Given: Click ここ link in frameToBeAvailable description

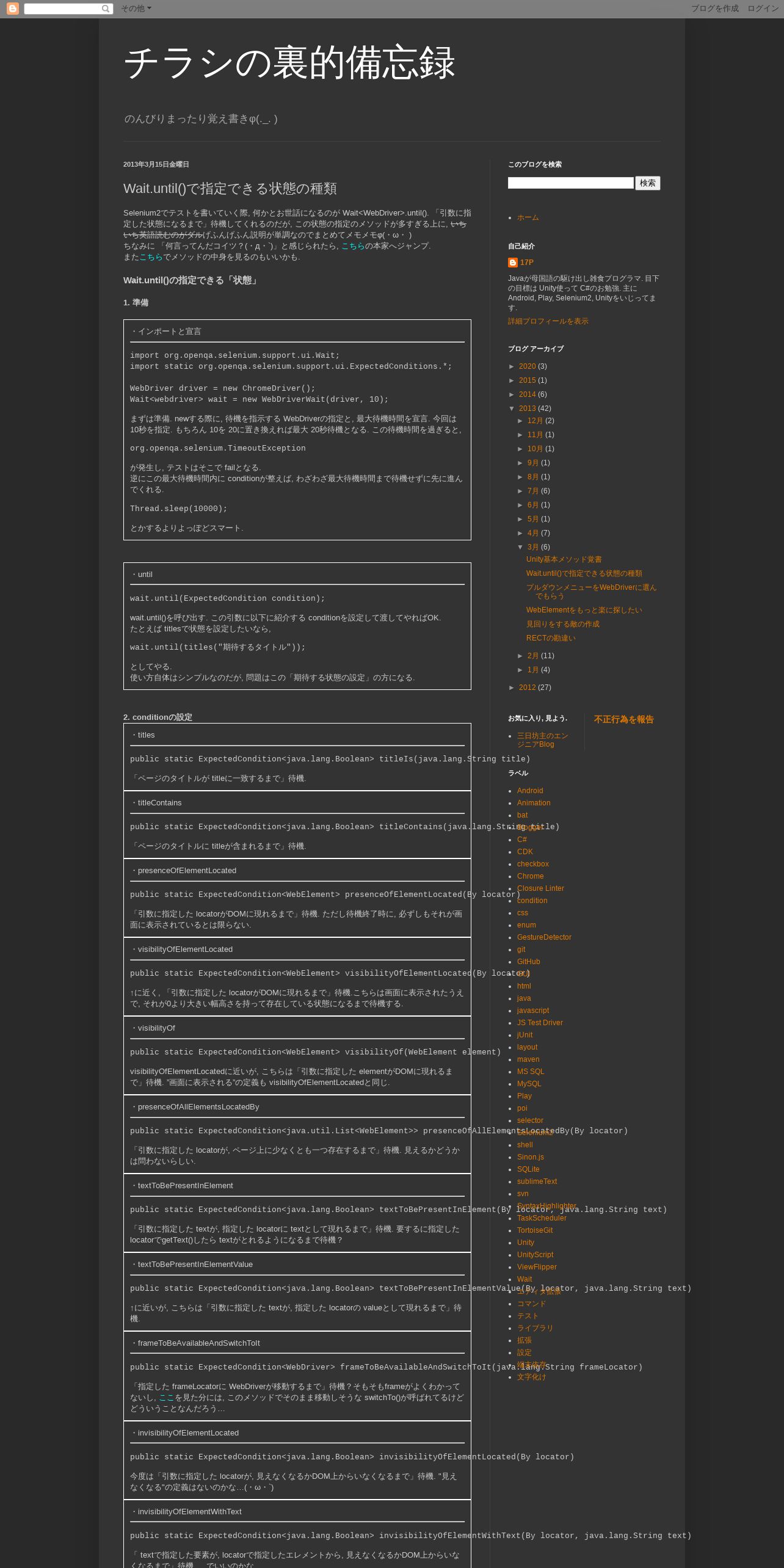Looking at the screenshot, I should (x=166, y=1397).
